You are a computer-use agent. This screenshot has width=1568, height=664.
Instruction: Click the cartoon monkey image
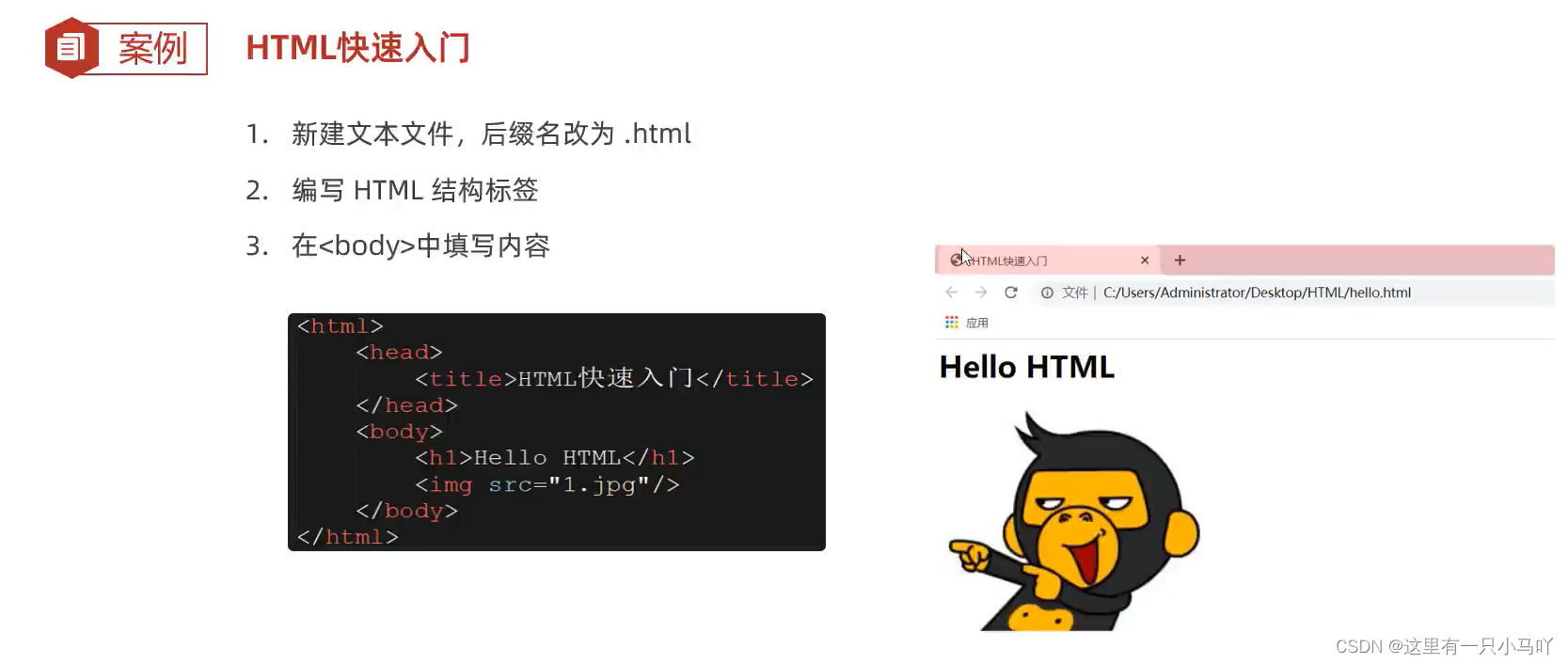pyautogui.click(x=1074, y=521)
